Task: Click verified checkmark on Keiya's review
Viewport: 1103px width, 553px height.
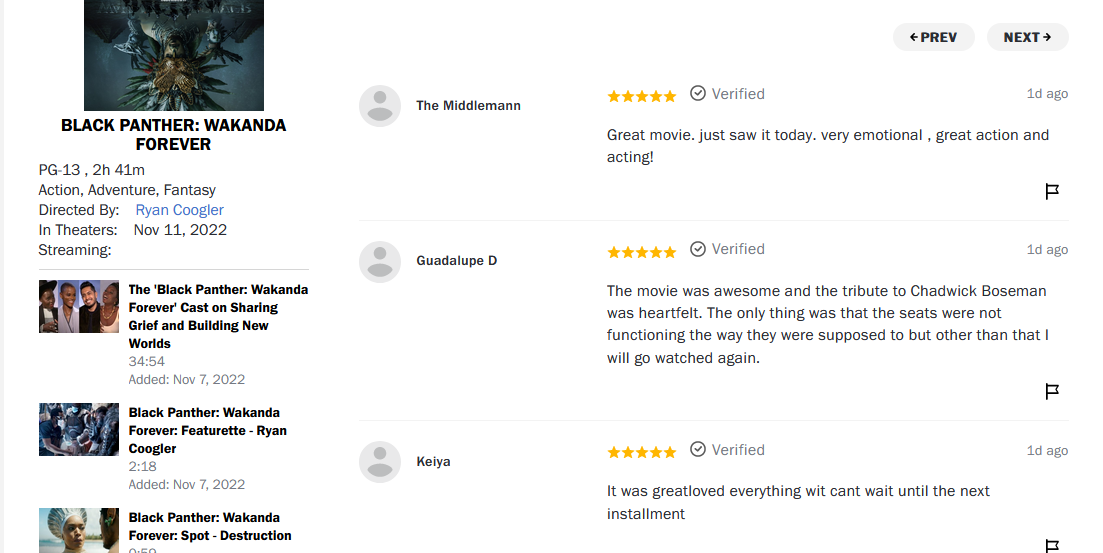Action: point(697,450)
